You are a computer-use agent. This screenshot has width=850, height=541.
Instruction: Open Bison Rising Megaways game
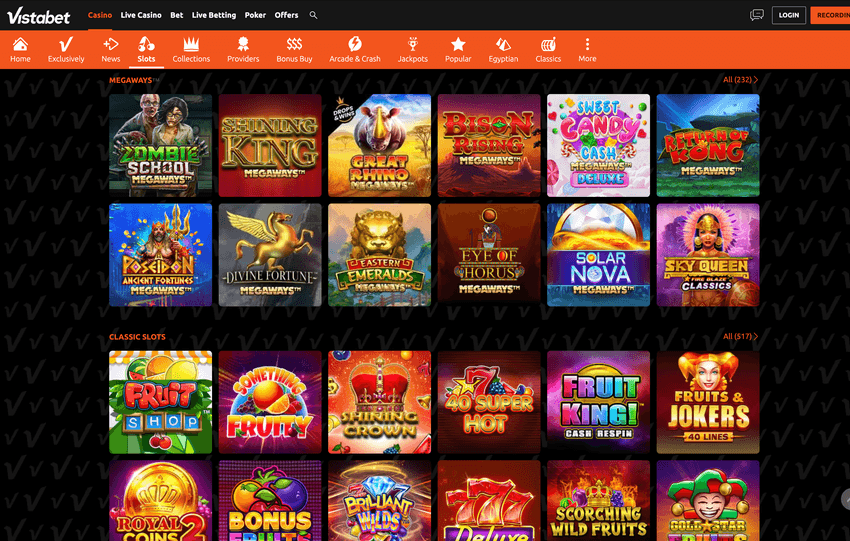489,145
